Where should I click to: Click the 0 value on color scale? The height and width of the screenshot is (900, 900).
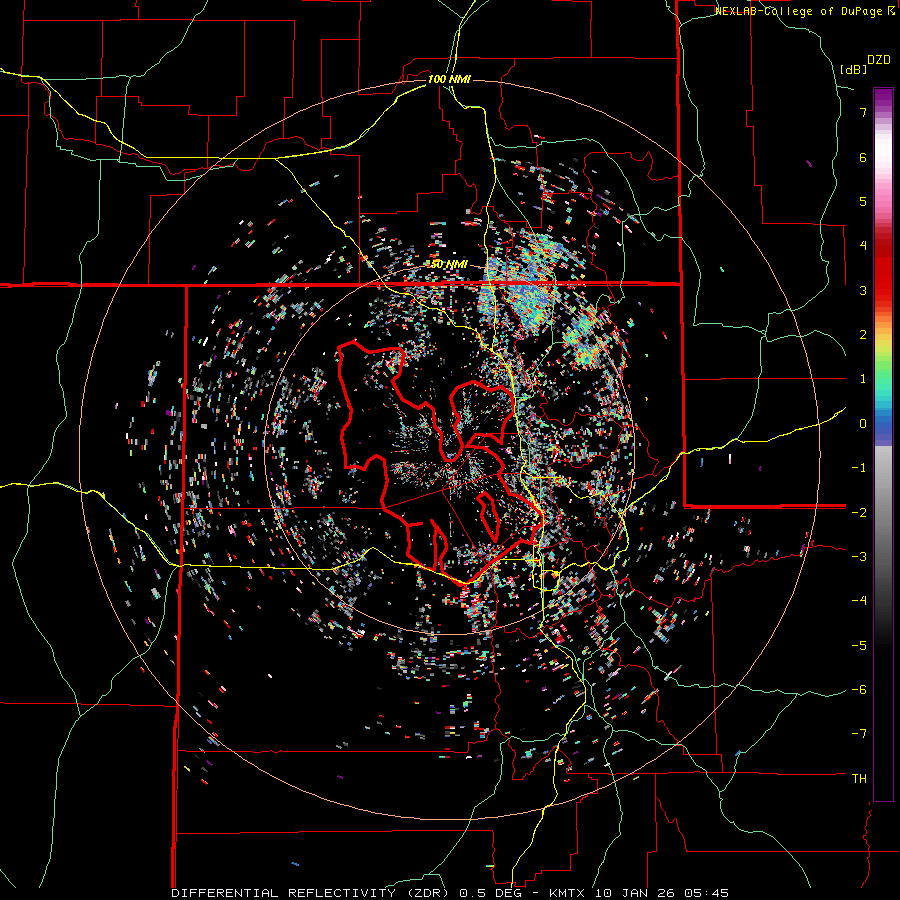click(863, 424)
